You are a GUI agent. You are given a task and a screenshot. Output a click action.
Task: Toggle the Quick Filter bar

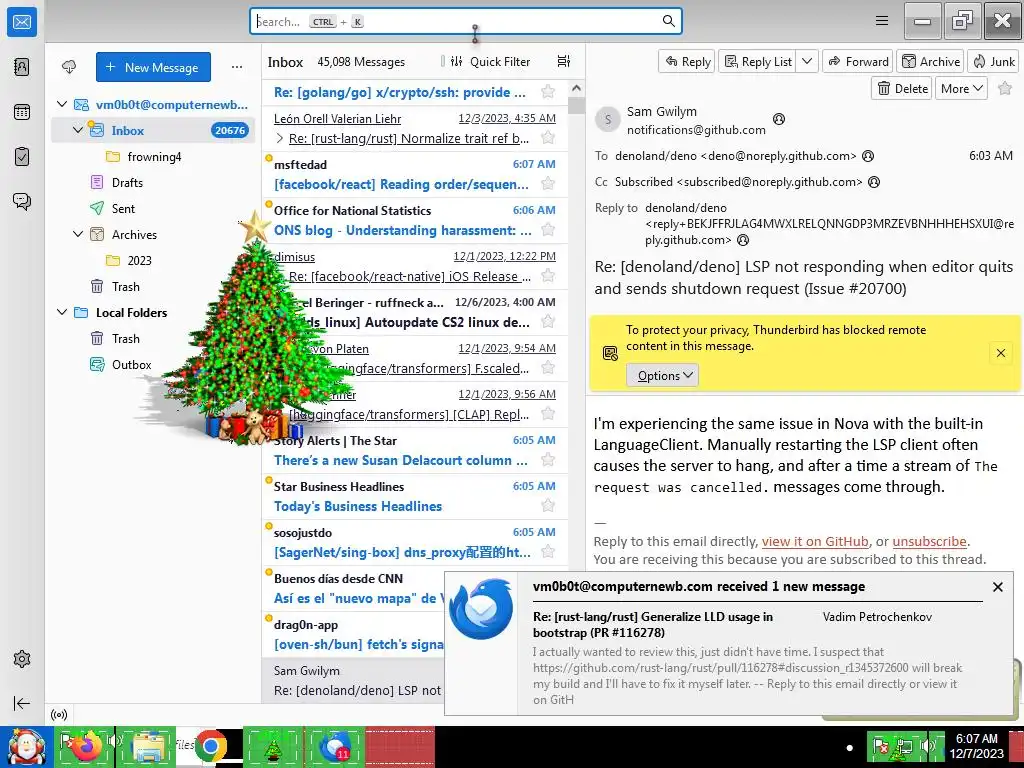490,61
